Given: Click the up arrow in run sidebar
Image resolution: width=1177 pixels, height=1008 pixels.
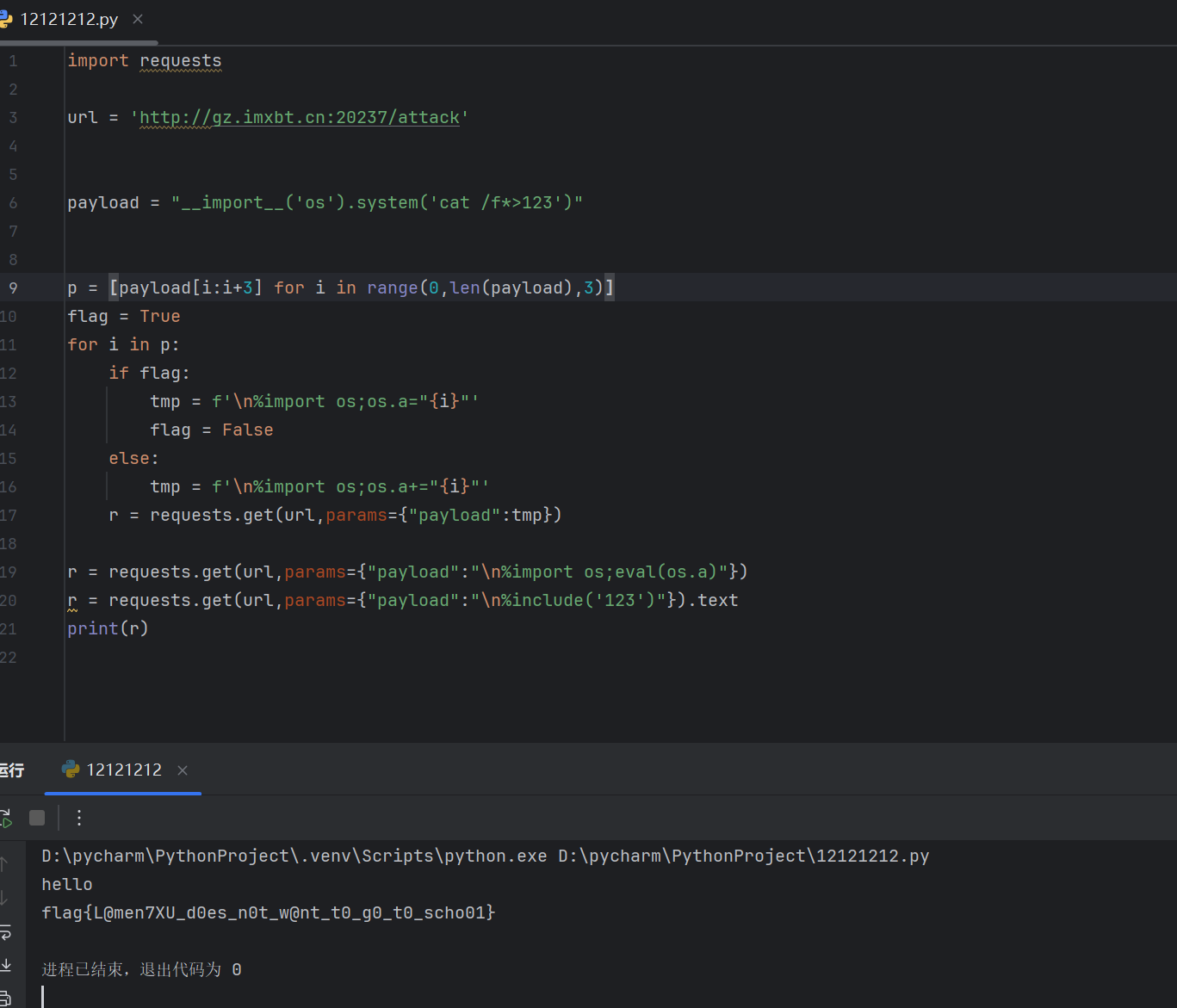Looking at the screenshot, I should point(4,863).
